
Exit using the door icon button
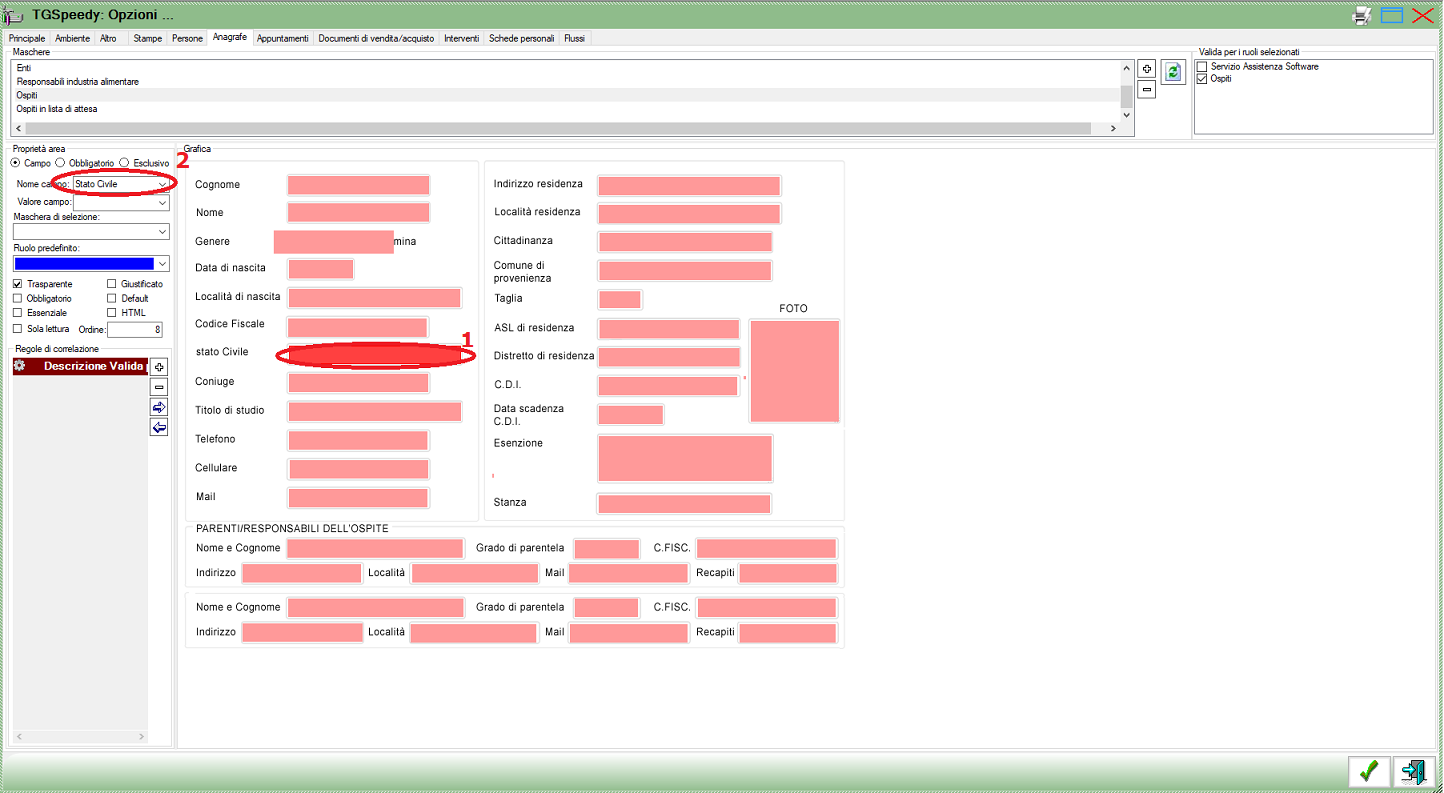click(x=1414, y=771)
